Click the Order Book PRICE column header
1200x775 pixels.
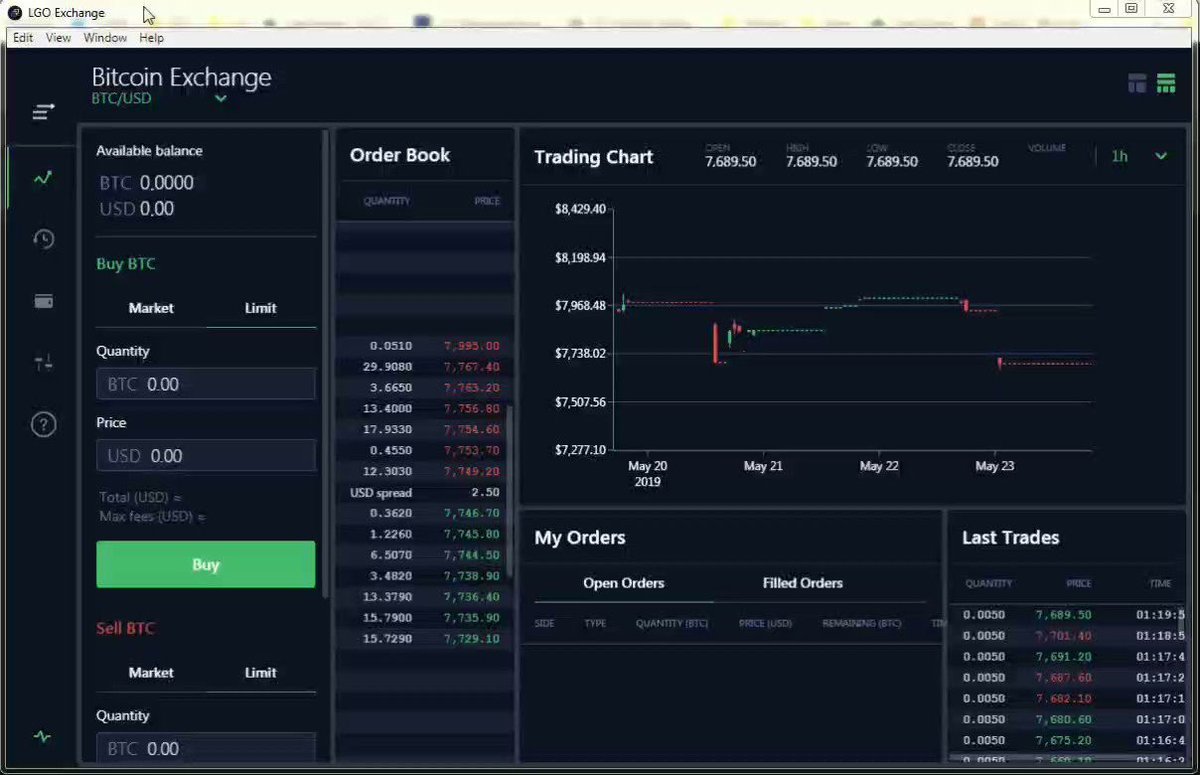(x=487, y=201)
